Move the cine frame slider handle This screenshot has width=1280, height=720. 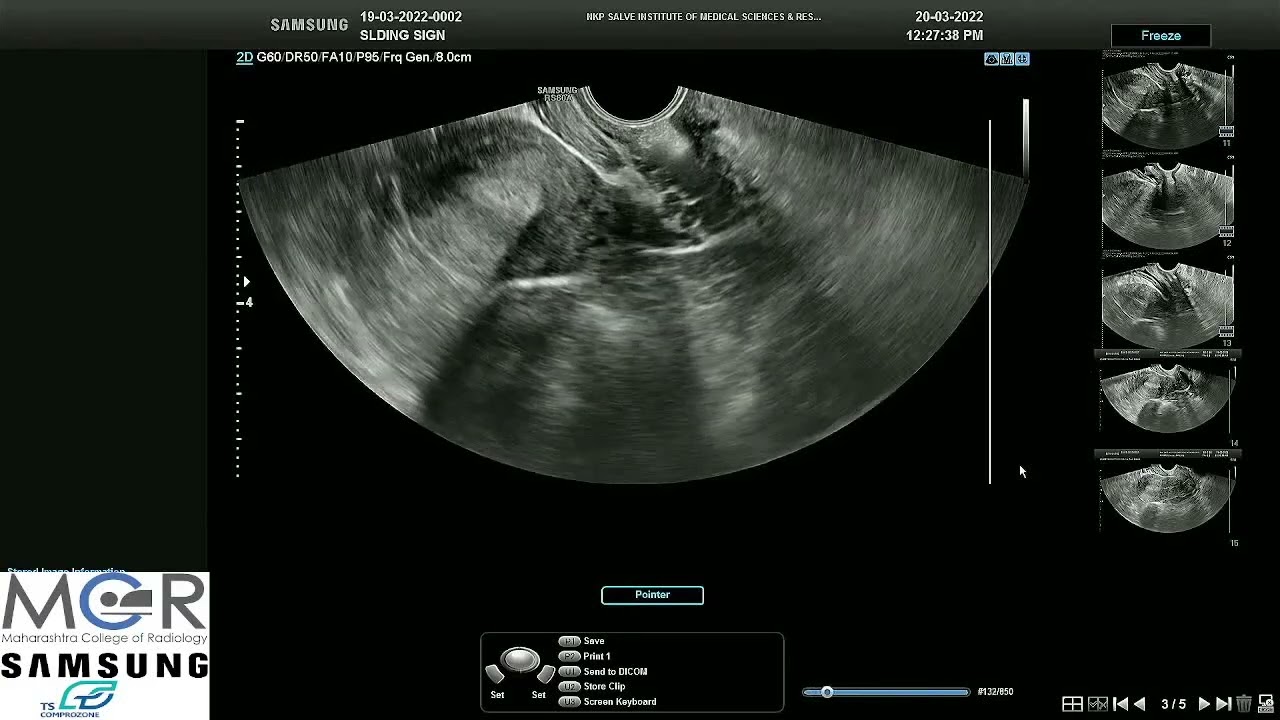pos(827,692)
